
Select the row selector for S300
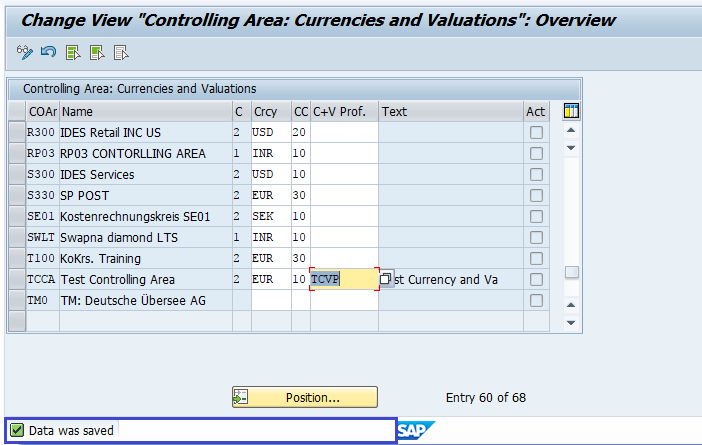click(16, 175)
